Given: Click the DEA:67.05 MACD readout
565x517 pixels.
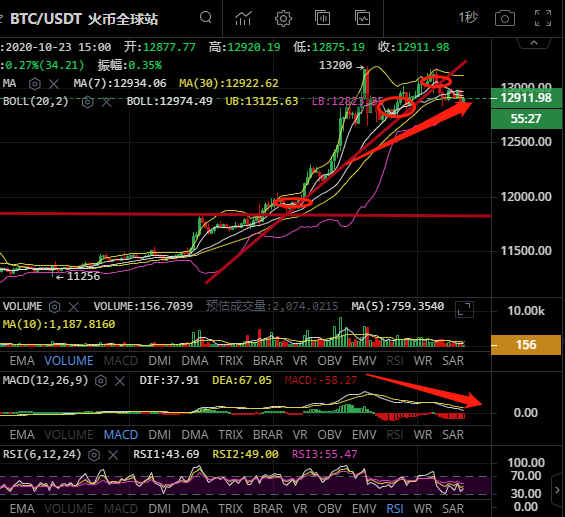Looking at the screenshot, I should click(x=242, y=380).
